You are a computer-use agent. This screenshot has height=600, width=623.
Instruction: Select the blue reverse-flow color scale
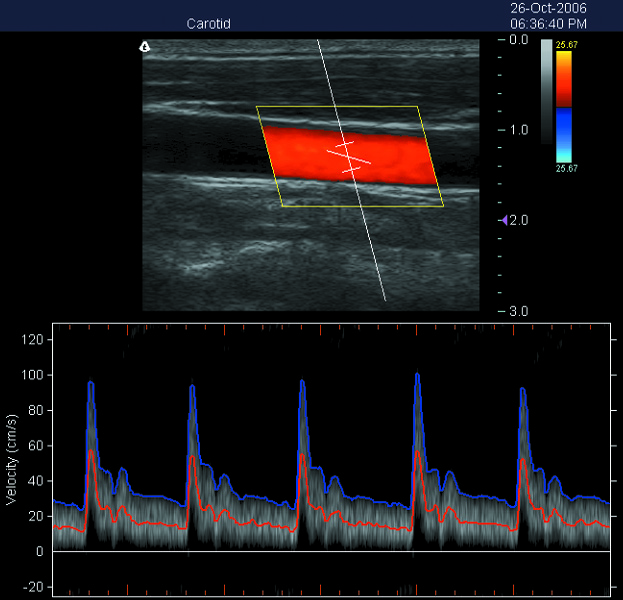pos(565,133)
